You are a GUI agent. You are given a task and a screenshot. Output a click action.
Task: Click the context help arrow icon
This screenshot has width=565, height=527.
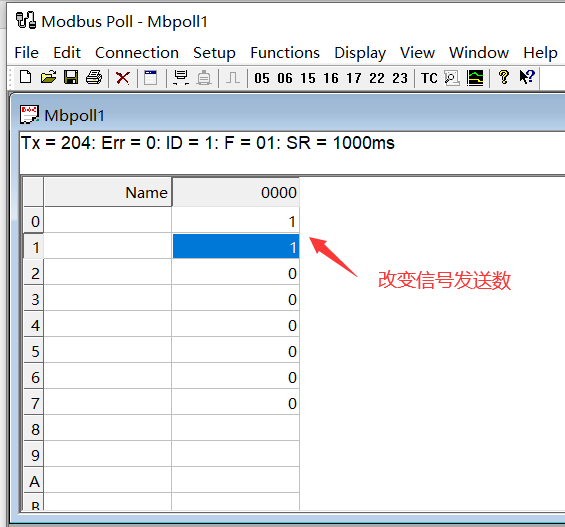pos(527,77)
